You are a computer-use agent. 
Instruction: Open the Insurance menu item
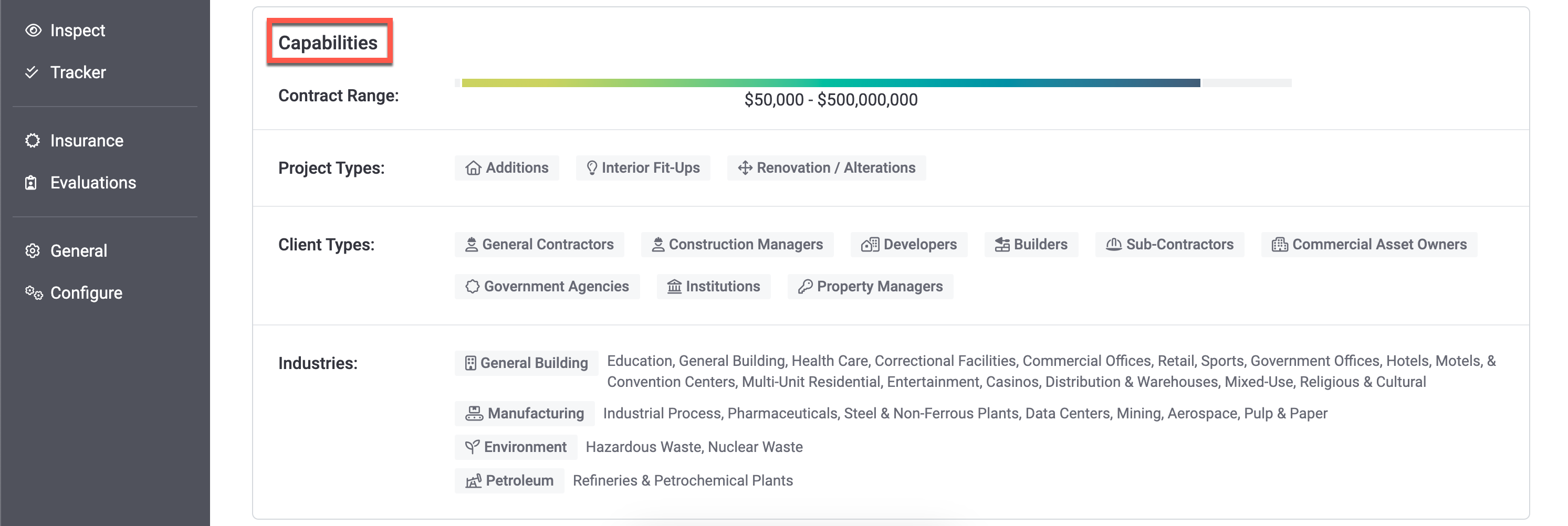click(x=87, y=141)
